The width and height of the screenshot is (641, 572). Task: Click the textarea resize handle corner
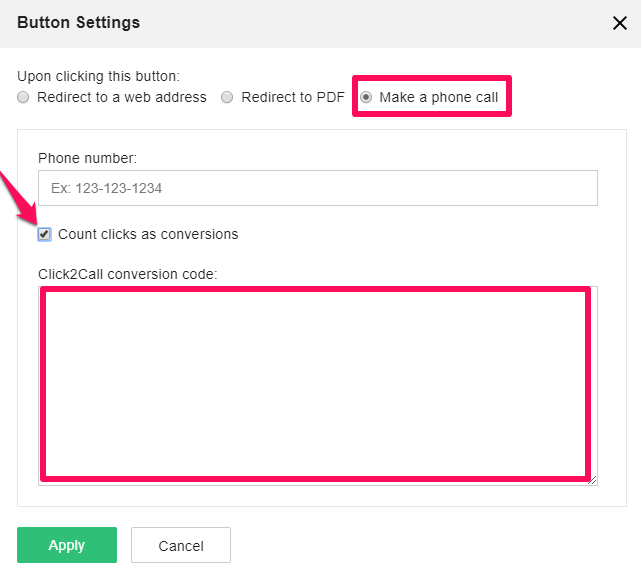coord(593,481)
